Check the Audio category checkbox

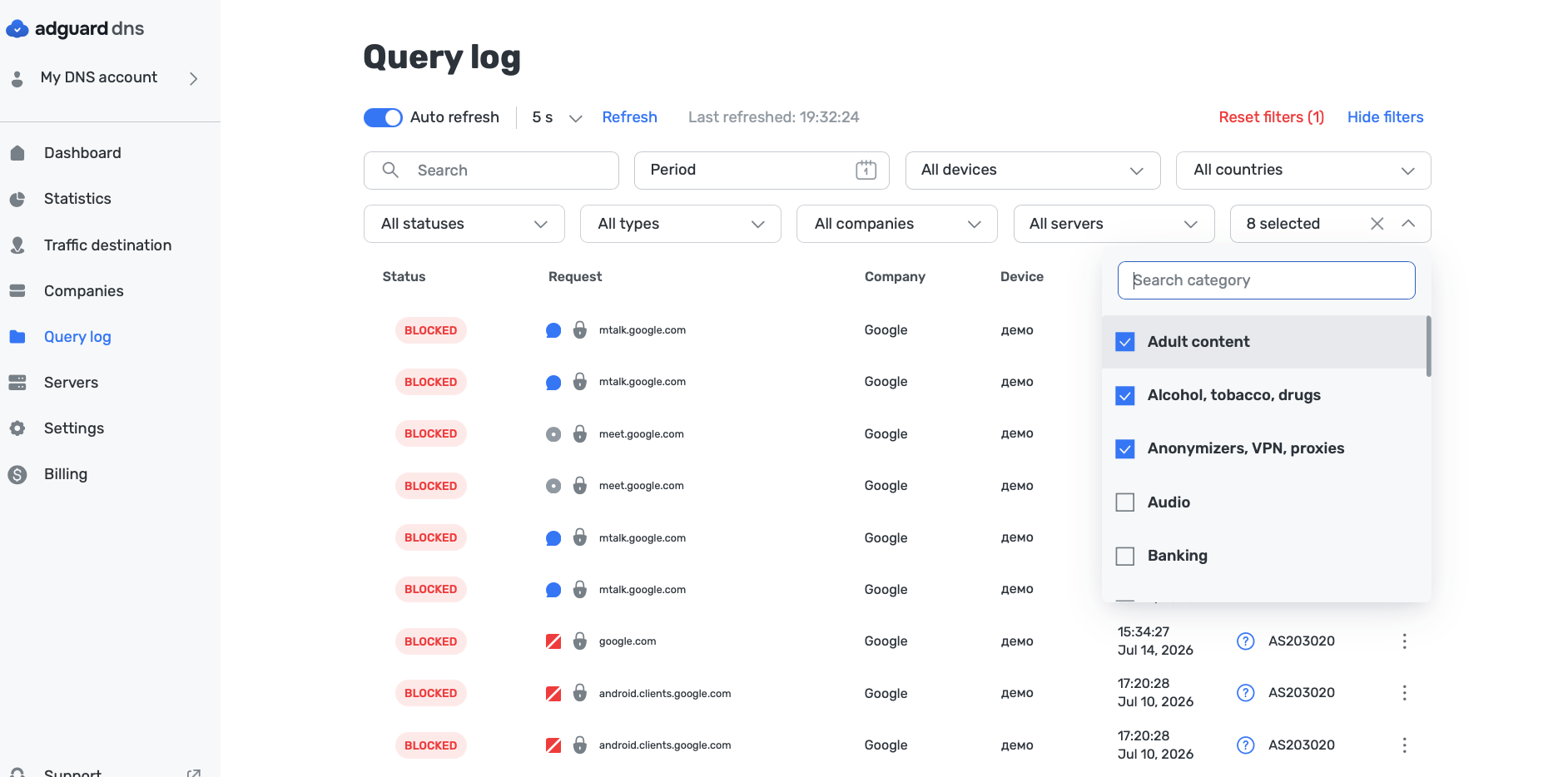tap(1124, 502)
